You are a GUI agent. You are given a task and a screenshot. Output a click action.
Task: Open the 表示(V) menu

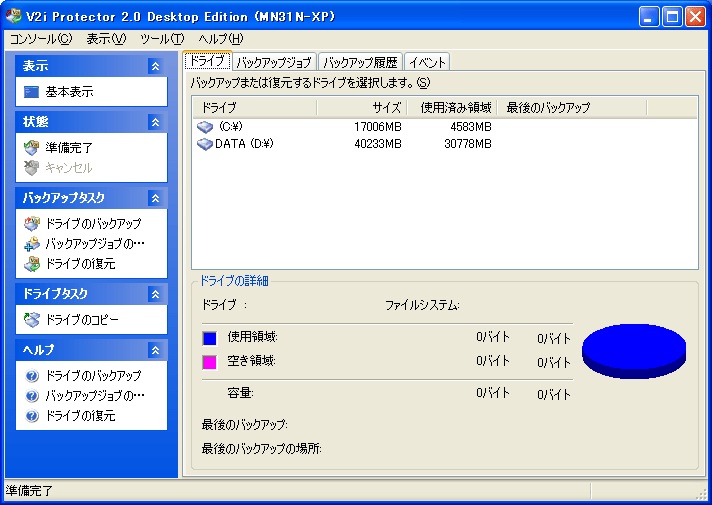[x=106, y=39]
